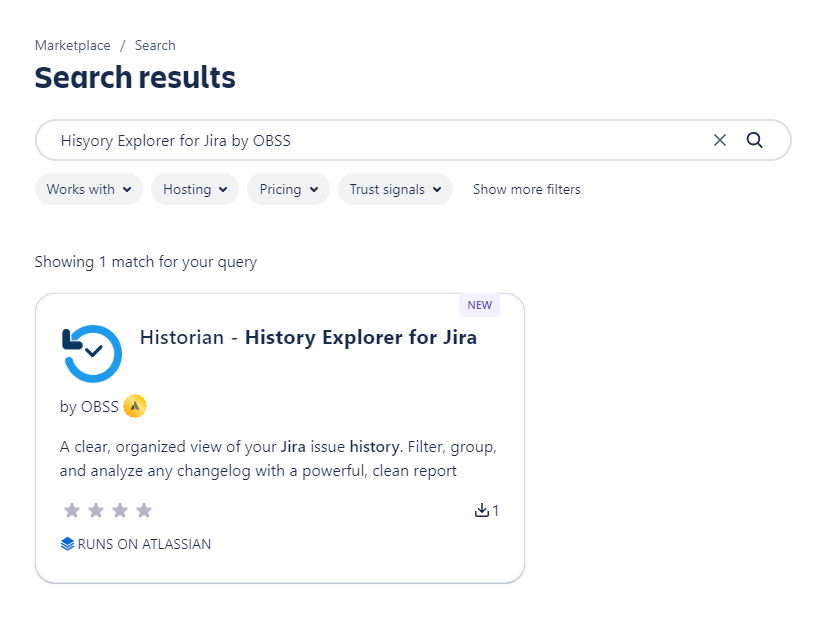This screenshot has height=625, width=836.
Task: Click the Historian app logo
Action: click(92, 353)
